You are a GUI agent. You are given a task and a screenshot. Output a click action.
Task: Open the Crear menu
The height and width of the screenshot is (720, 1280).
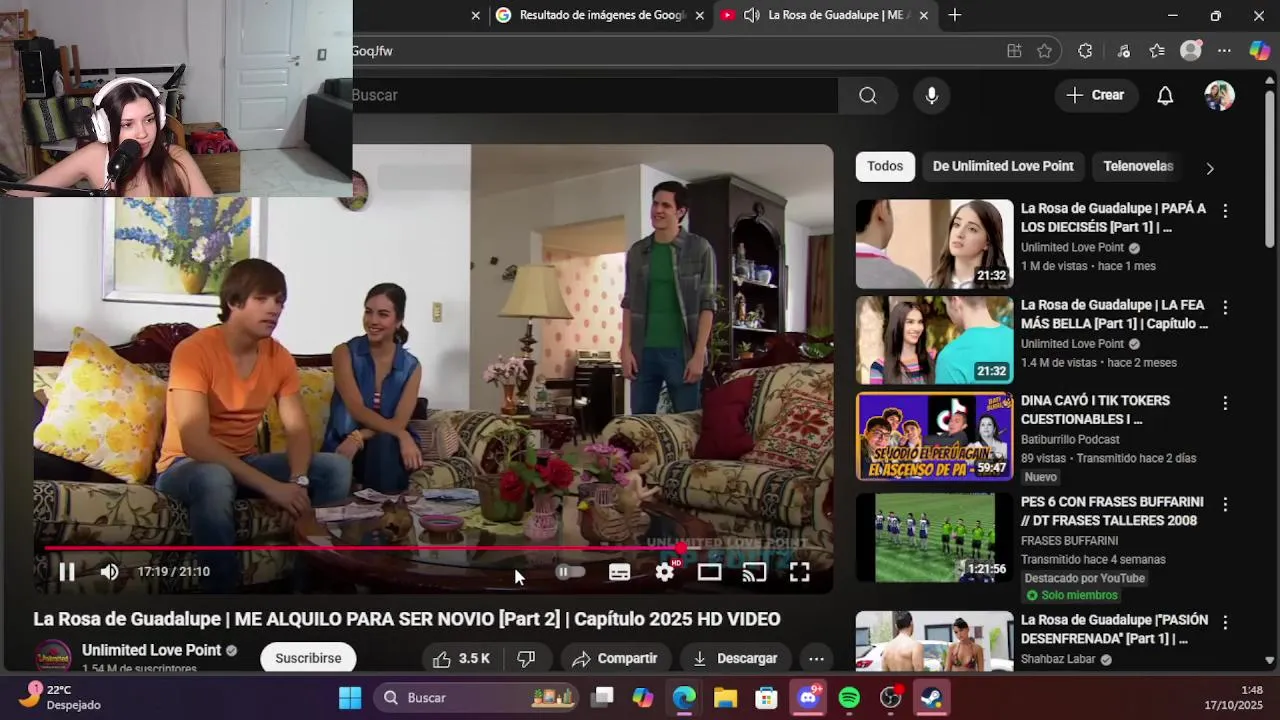pyautogui.click(x=1095, y=95)
